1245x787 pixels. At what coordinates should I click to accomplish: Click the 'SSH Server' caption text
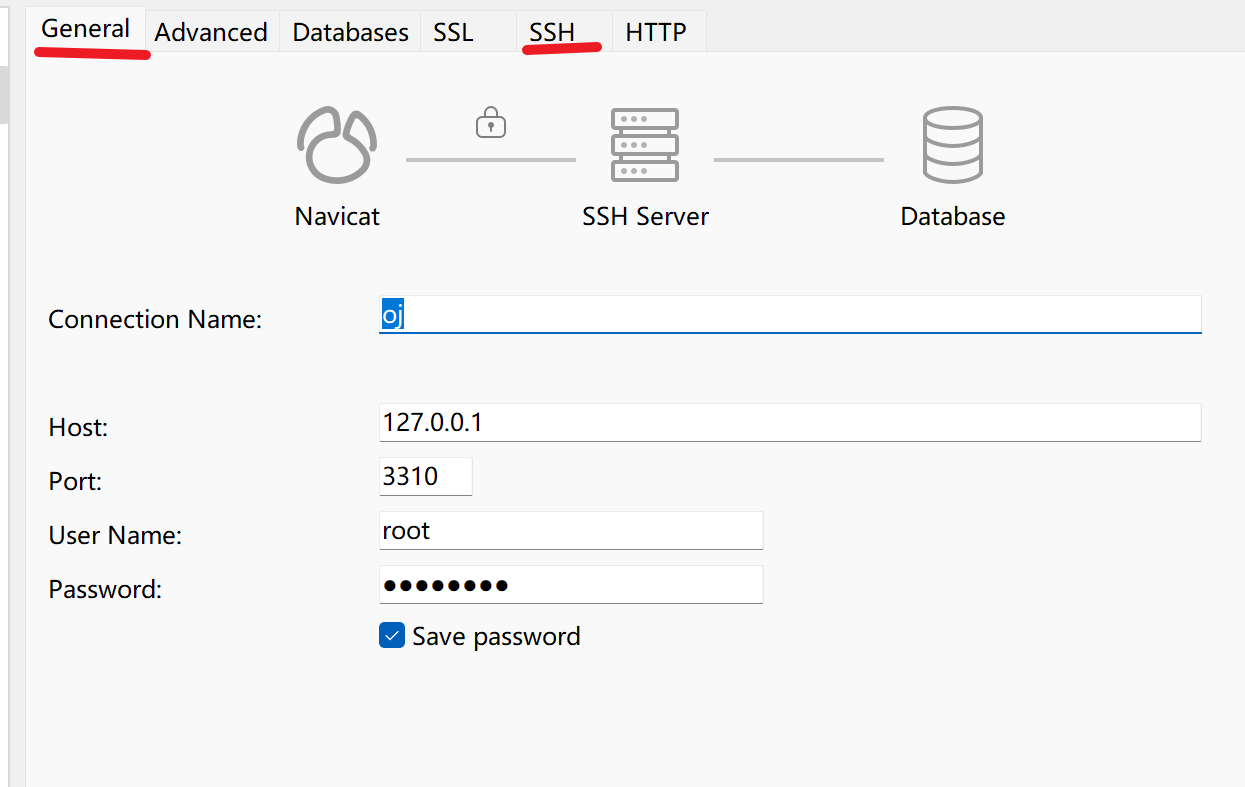point(645,217)
